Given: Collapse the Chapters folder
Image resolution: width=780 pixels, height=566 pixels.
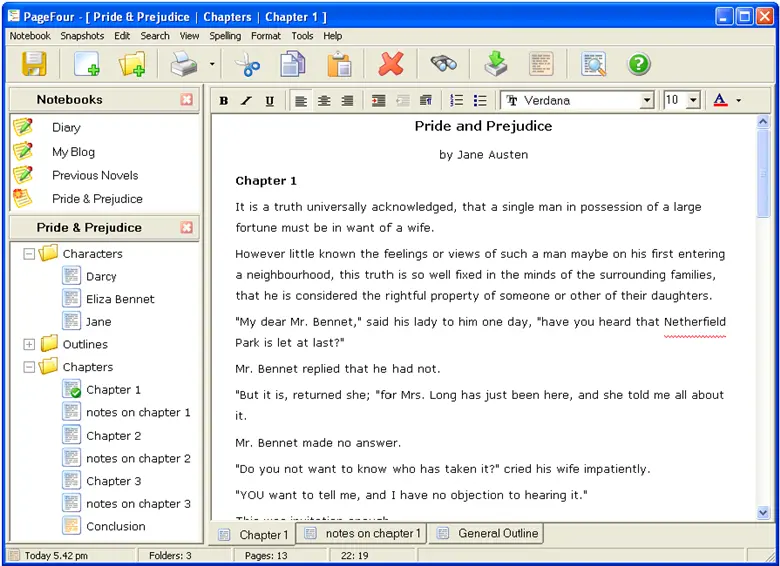Looking at the screenshot, I should click(29, 367).
